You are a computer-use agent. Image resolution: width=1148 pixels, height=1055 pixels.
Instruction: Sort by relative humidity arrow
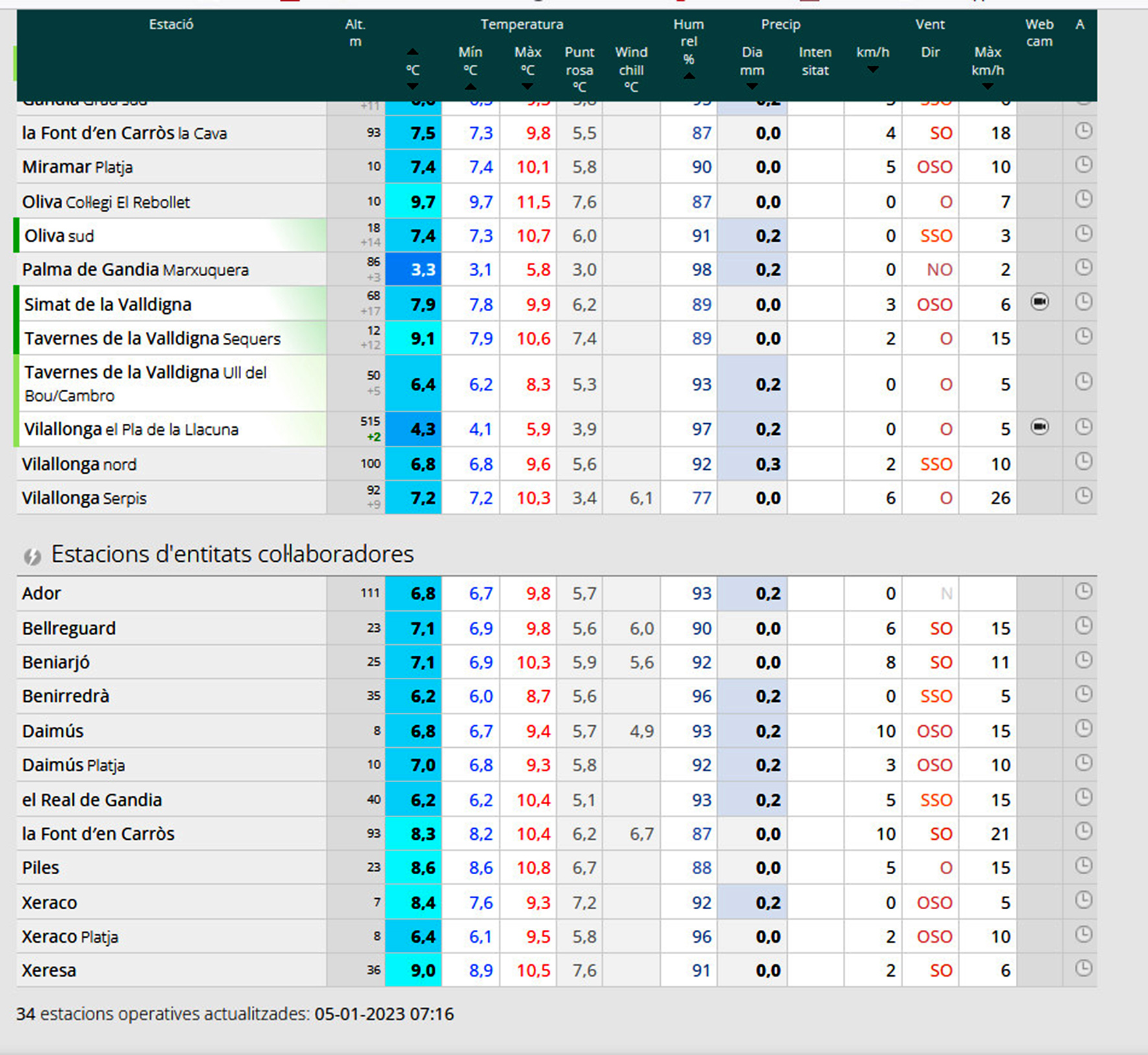tap(689, 76)
